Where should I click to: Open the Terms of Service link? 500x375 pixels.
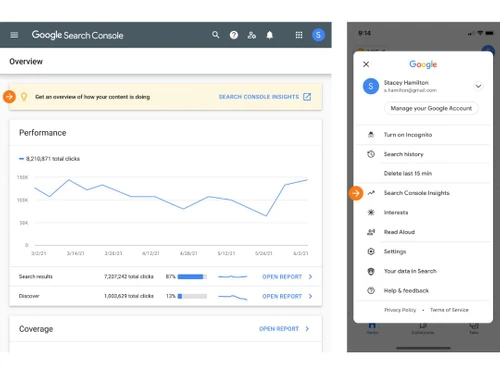point(449,310)
